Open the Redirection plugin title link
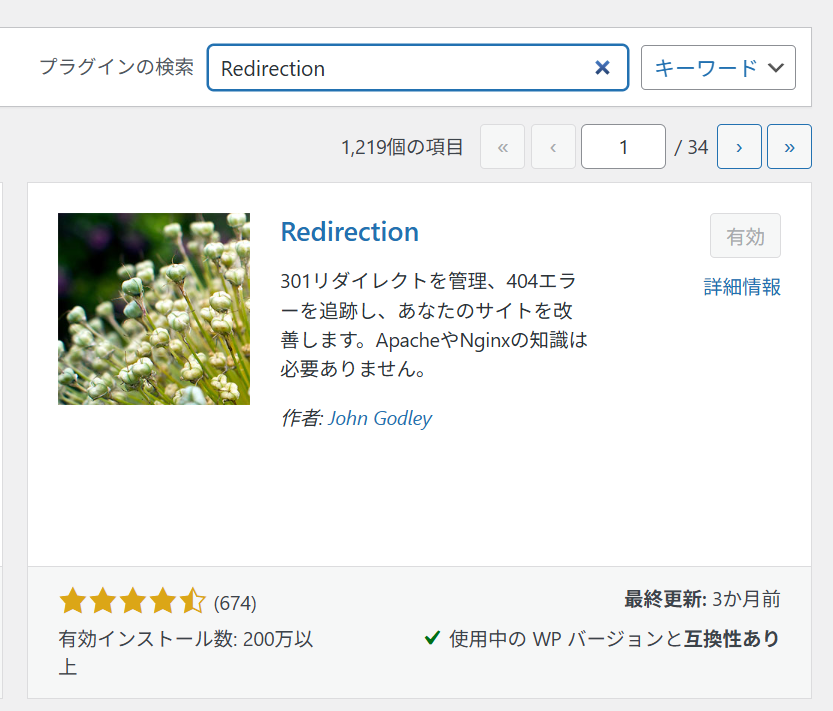The height and width of the screenshot is (711, 833). 350,232
